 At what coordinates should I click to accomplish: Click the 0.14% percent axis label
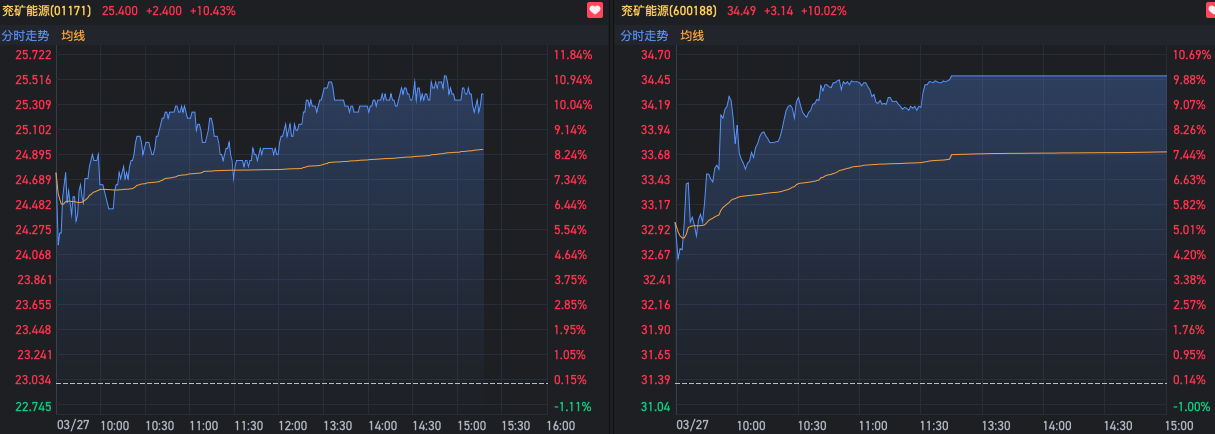(1189, 380)
